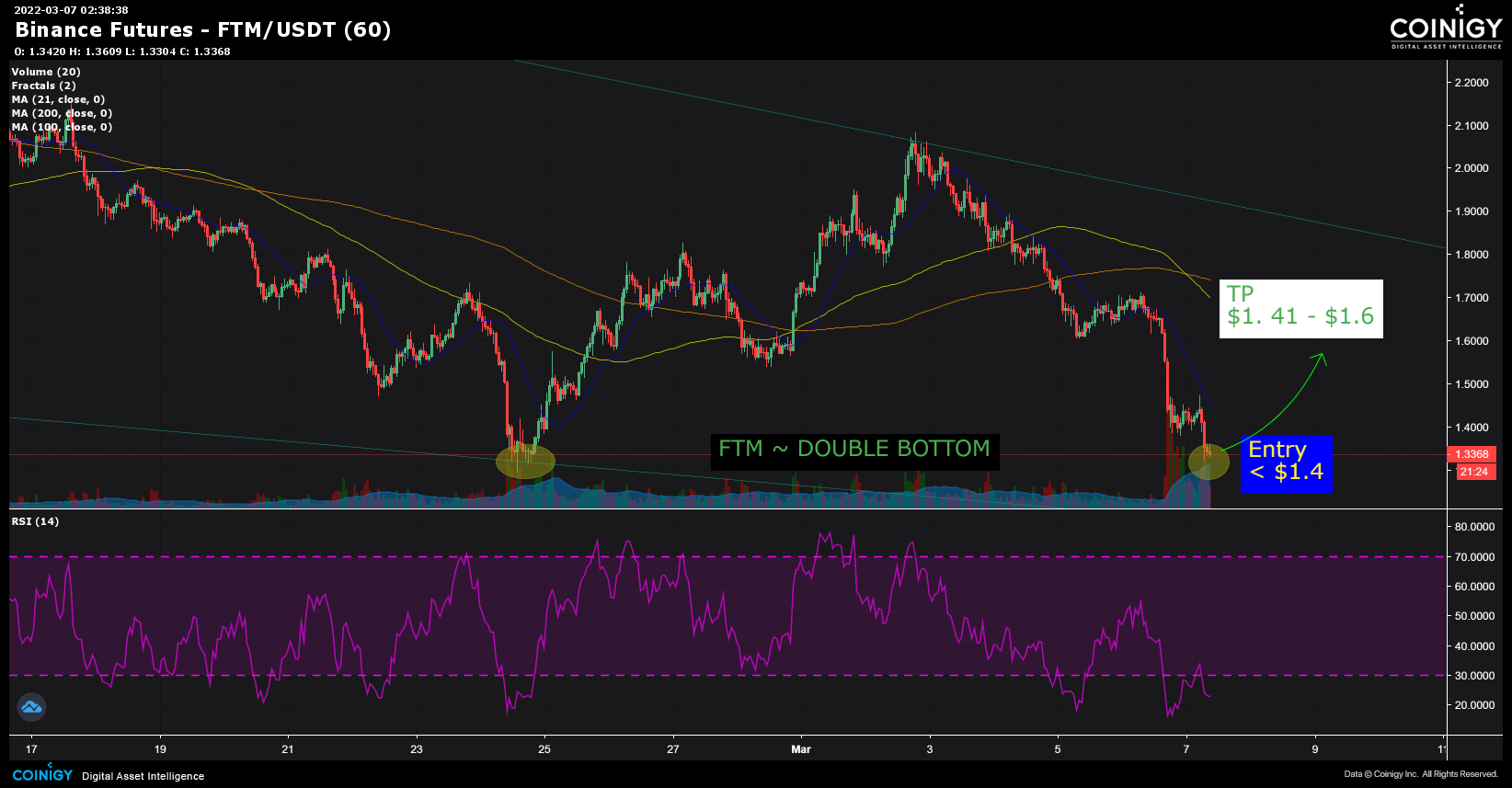Screen dimensions: 1512x788
Task: Click the 1.5000 price axis label
Action: click(1472, 384)
